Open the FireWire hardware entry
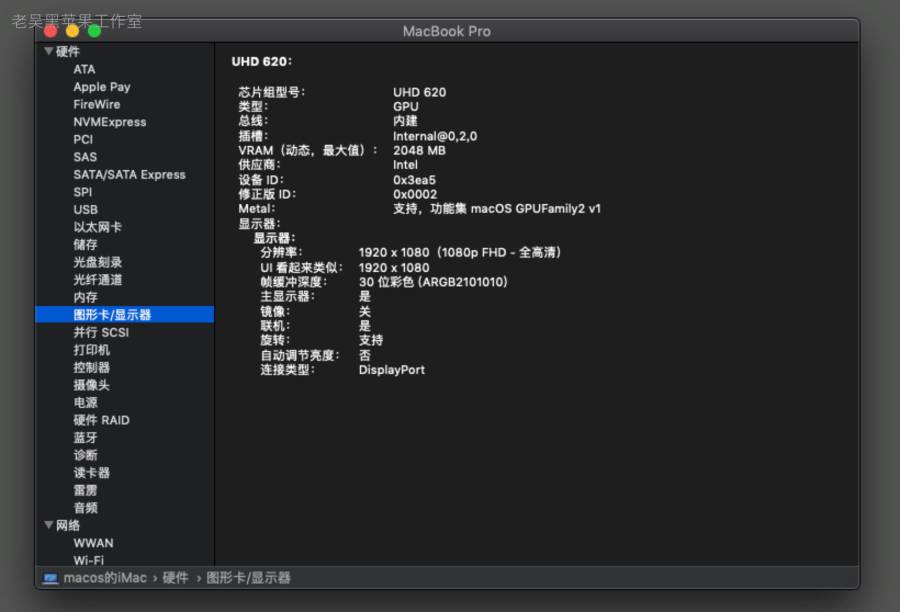This screenshot has width=900, height=612. point(96,104)
